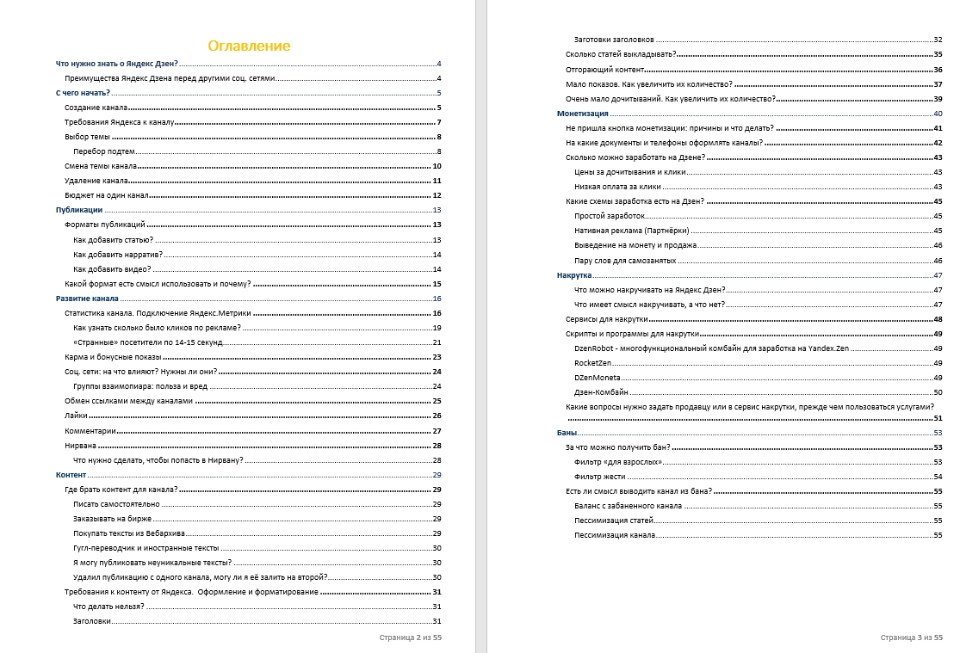
Task: Click 'Требования Яндекса к каналу' entry
Action: (119, 122)
